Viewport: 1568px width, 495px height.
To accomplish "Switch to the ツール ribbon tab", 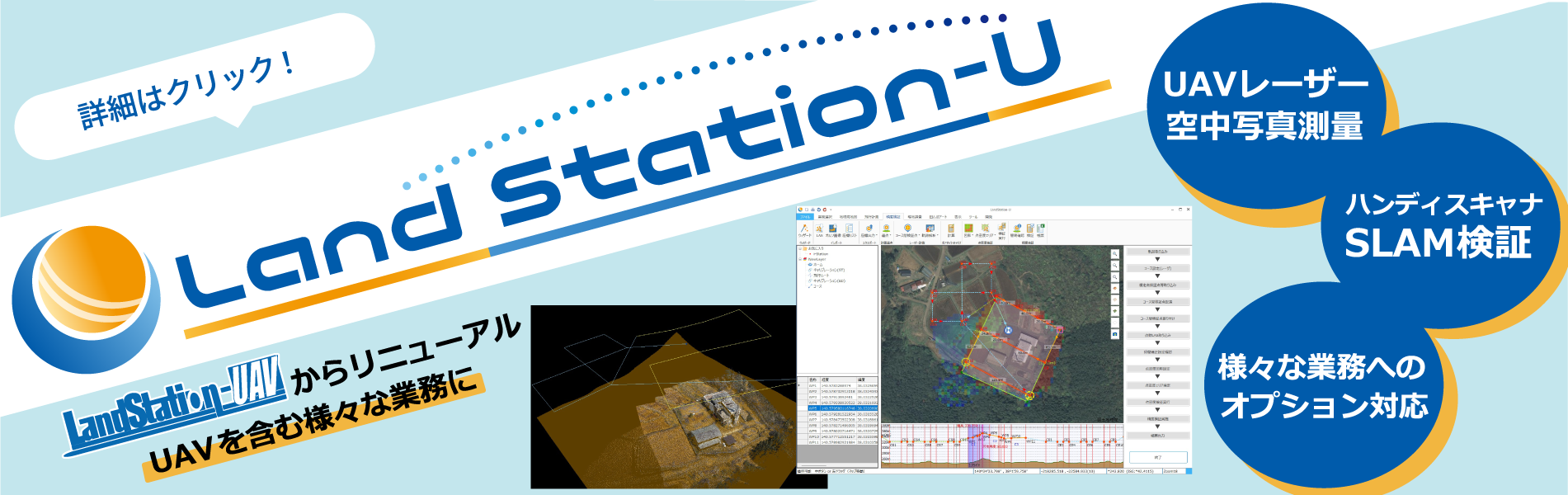I will pyautogui.click(x=973, y=217).
